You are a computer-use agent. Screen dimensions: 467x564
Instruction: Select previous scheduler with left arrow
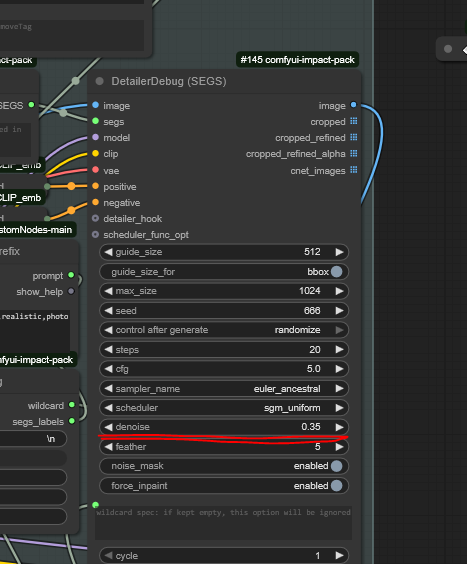coord(108,408)
